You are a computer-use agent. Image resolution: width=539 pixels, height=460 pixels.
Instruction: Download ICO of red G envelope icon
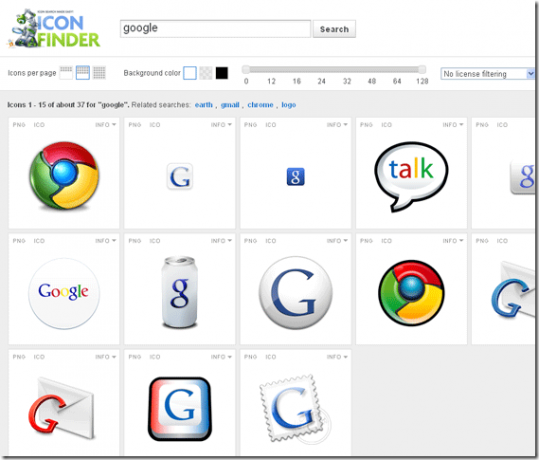point(39,357)
